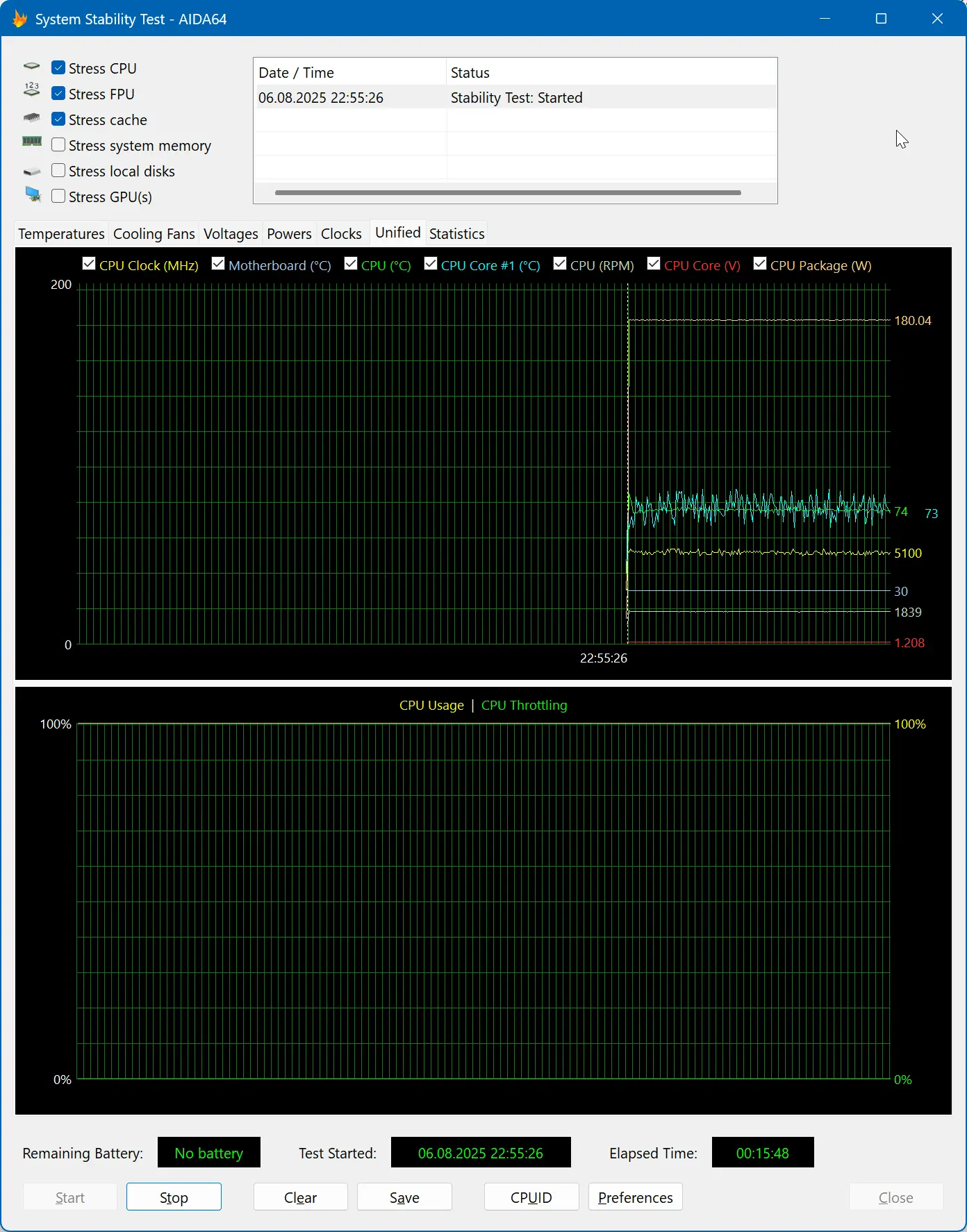967x1232 pixels.
Task: Open the CPUID panel
Action: click(531, 1197)
